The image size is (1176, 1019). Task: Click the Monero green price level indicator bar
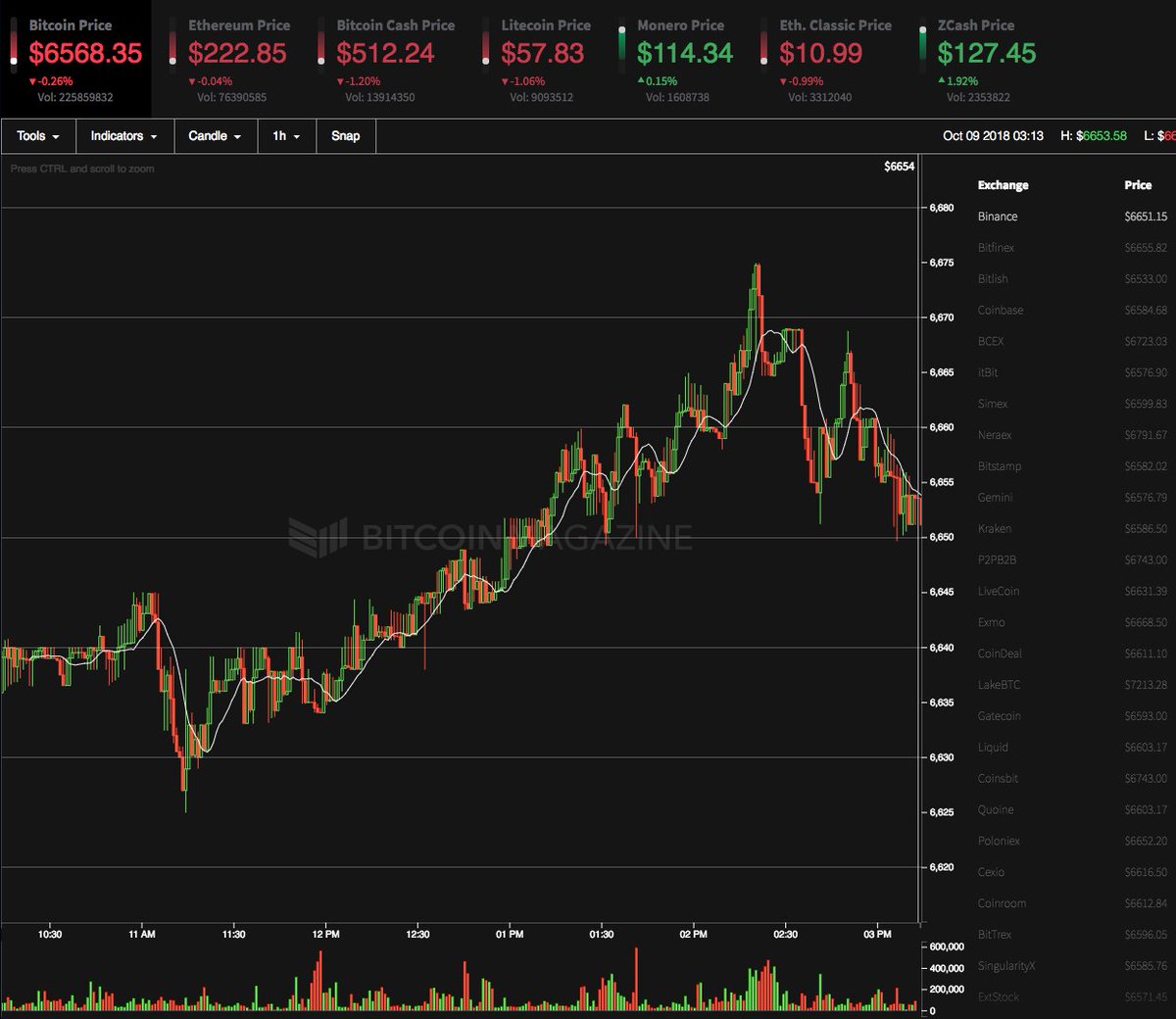click(x=621, y=48)
